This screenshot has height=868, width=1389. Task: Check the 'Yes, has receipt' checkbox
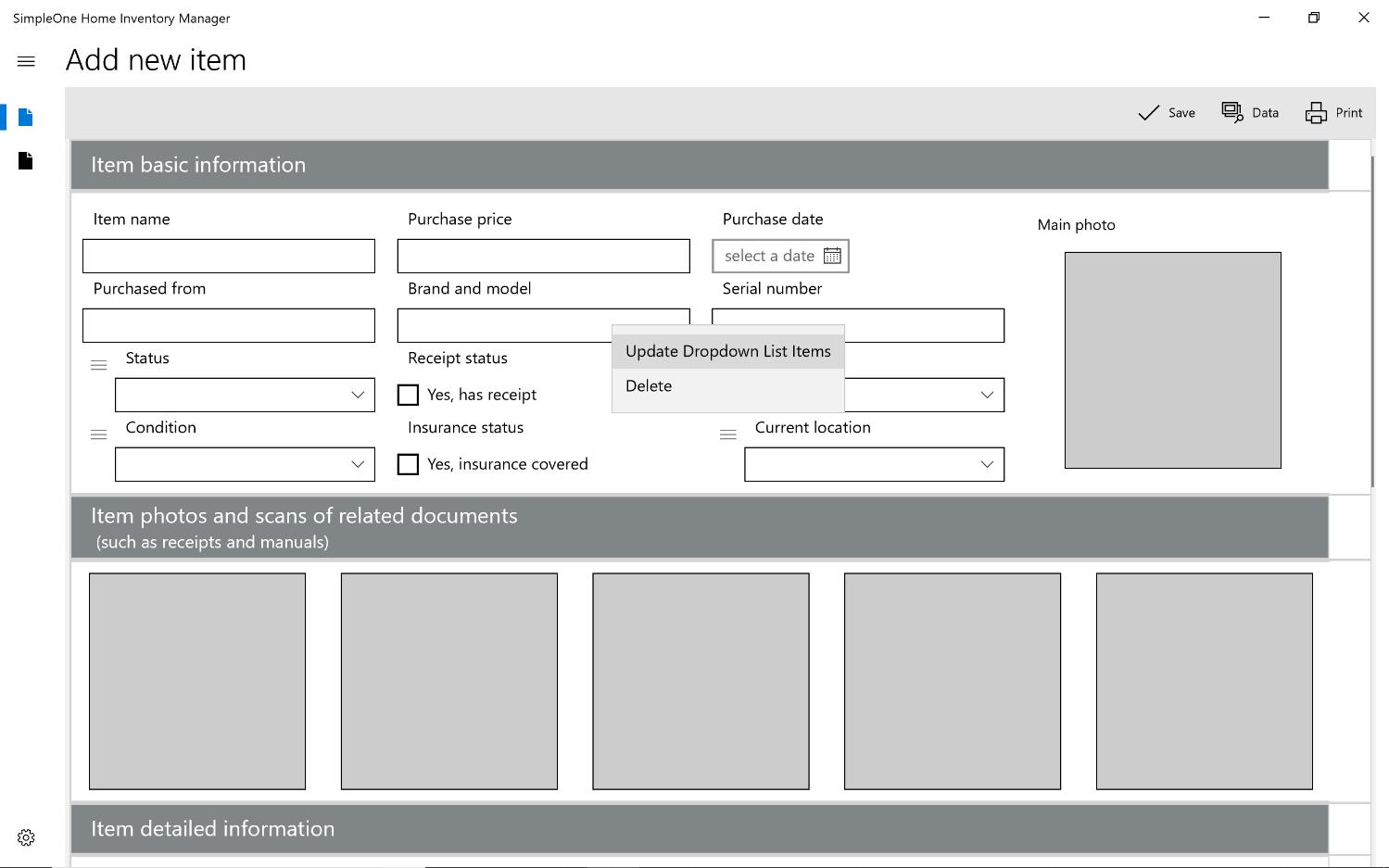(x=408, y=395)
